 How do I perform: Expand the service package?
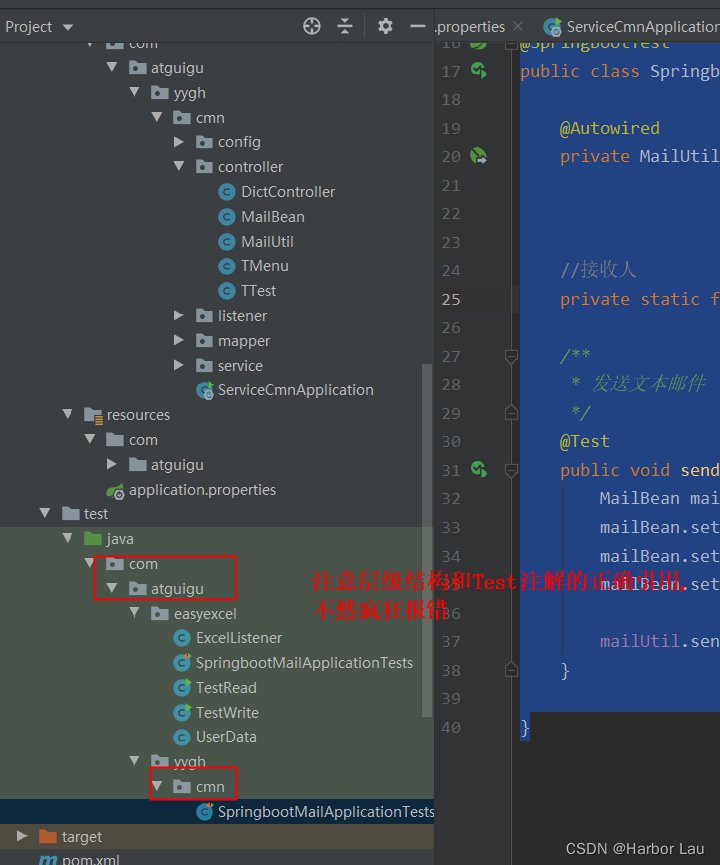pyautogui.click(x=179, y=365)
